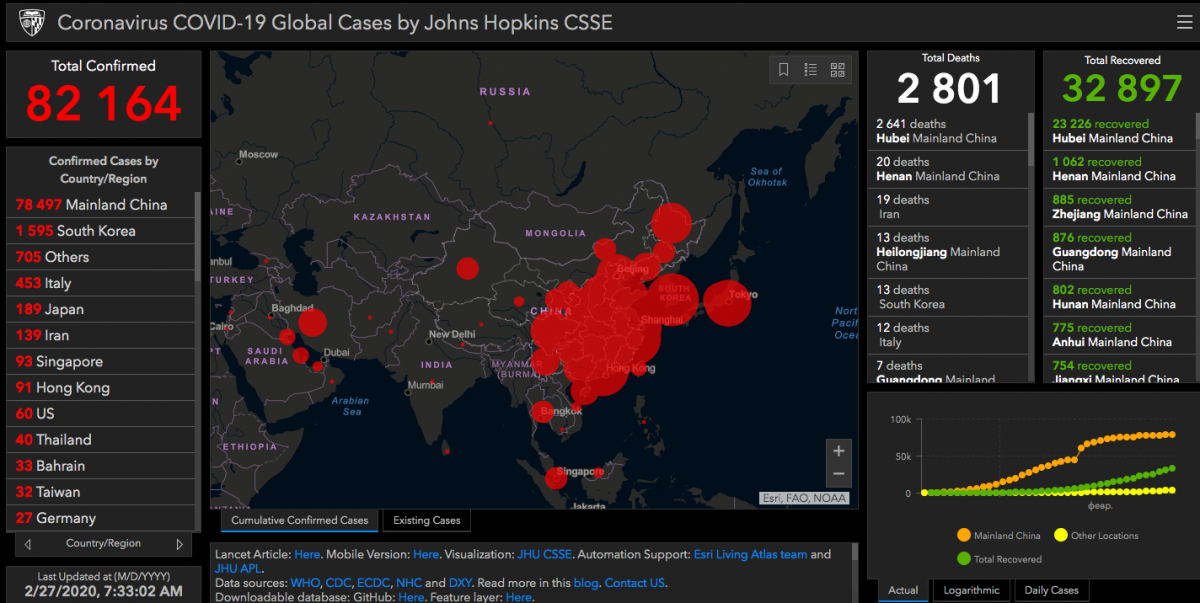
Task: Click the green Total Recovered legend dot
Action: 964,559
